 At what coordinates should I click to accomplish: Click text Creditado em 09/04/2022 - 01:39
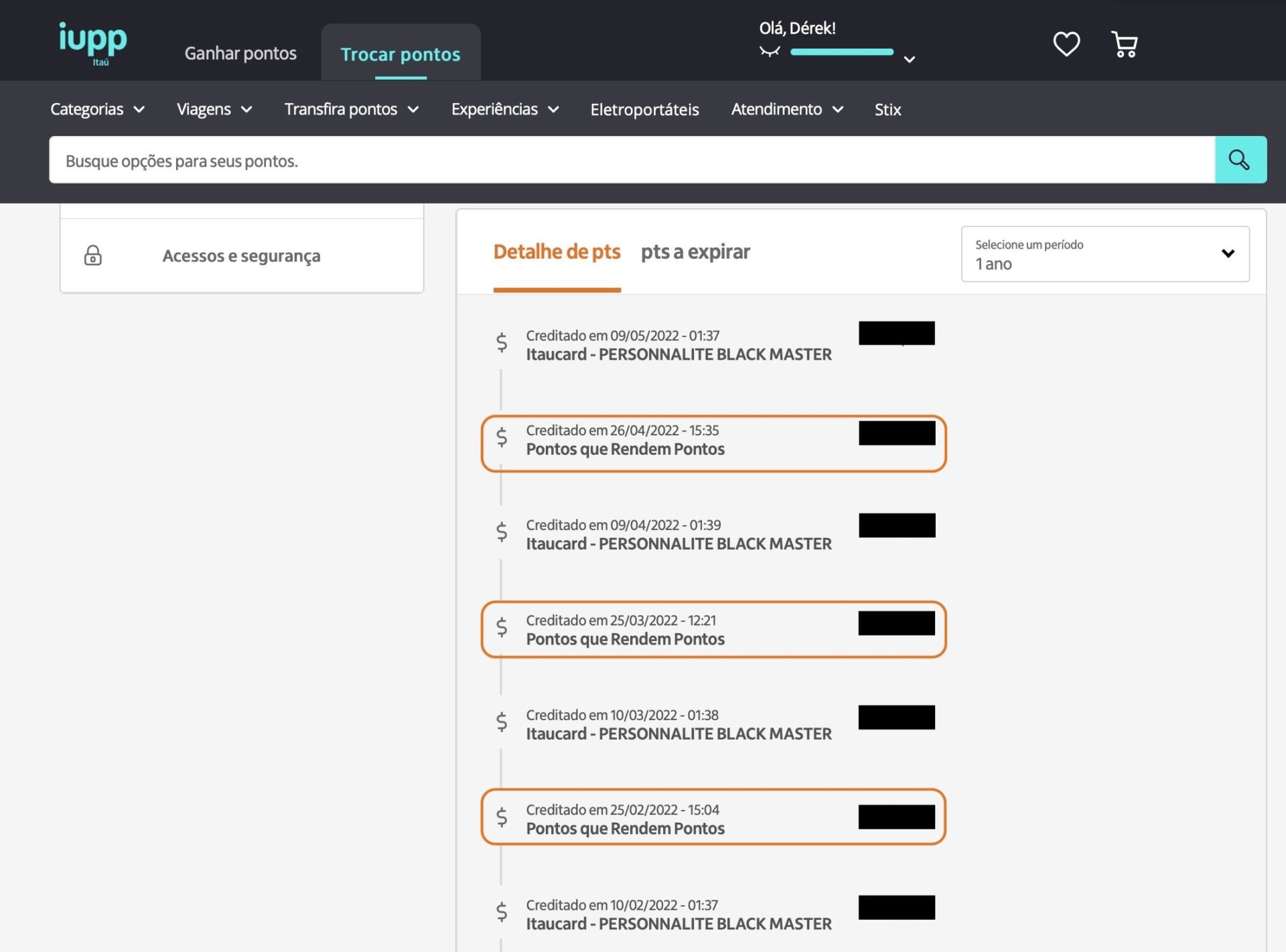pyautogui.click(x=624, y=525)
